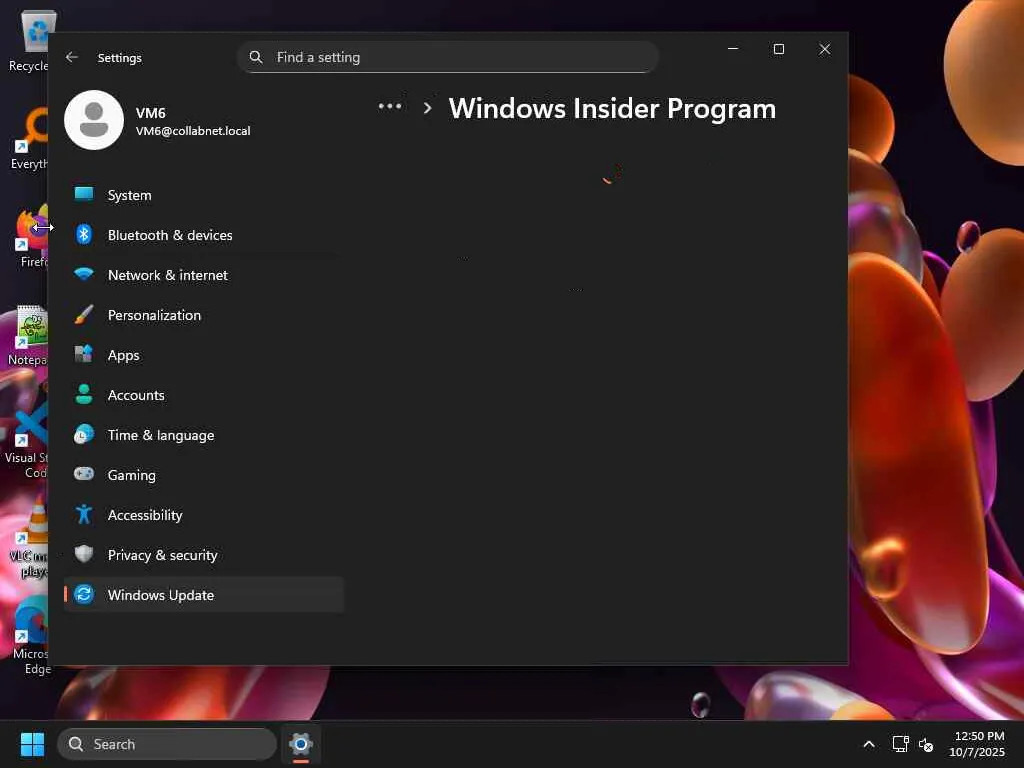
Task: Click the taskbar Search box
Action: click(x=167, y=744)
